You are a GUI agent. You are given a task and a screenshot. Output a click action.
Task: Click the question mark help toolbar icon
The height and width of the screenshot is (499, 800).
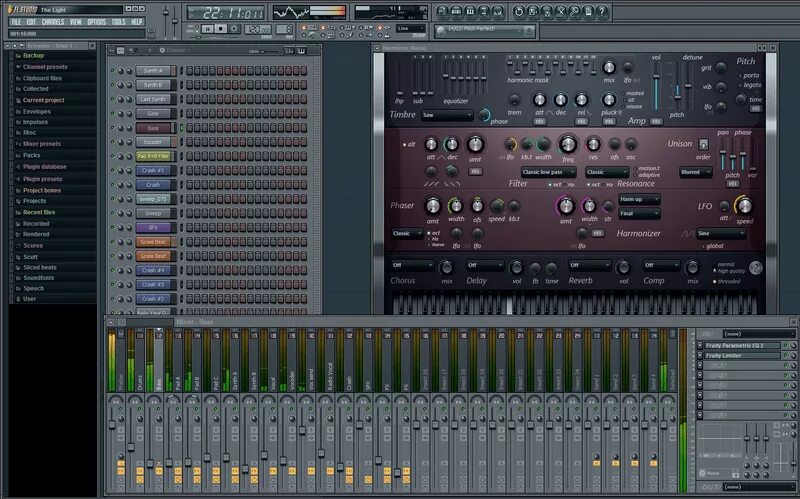point(602,11)
